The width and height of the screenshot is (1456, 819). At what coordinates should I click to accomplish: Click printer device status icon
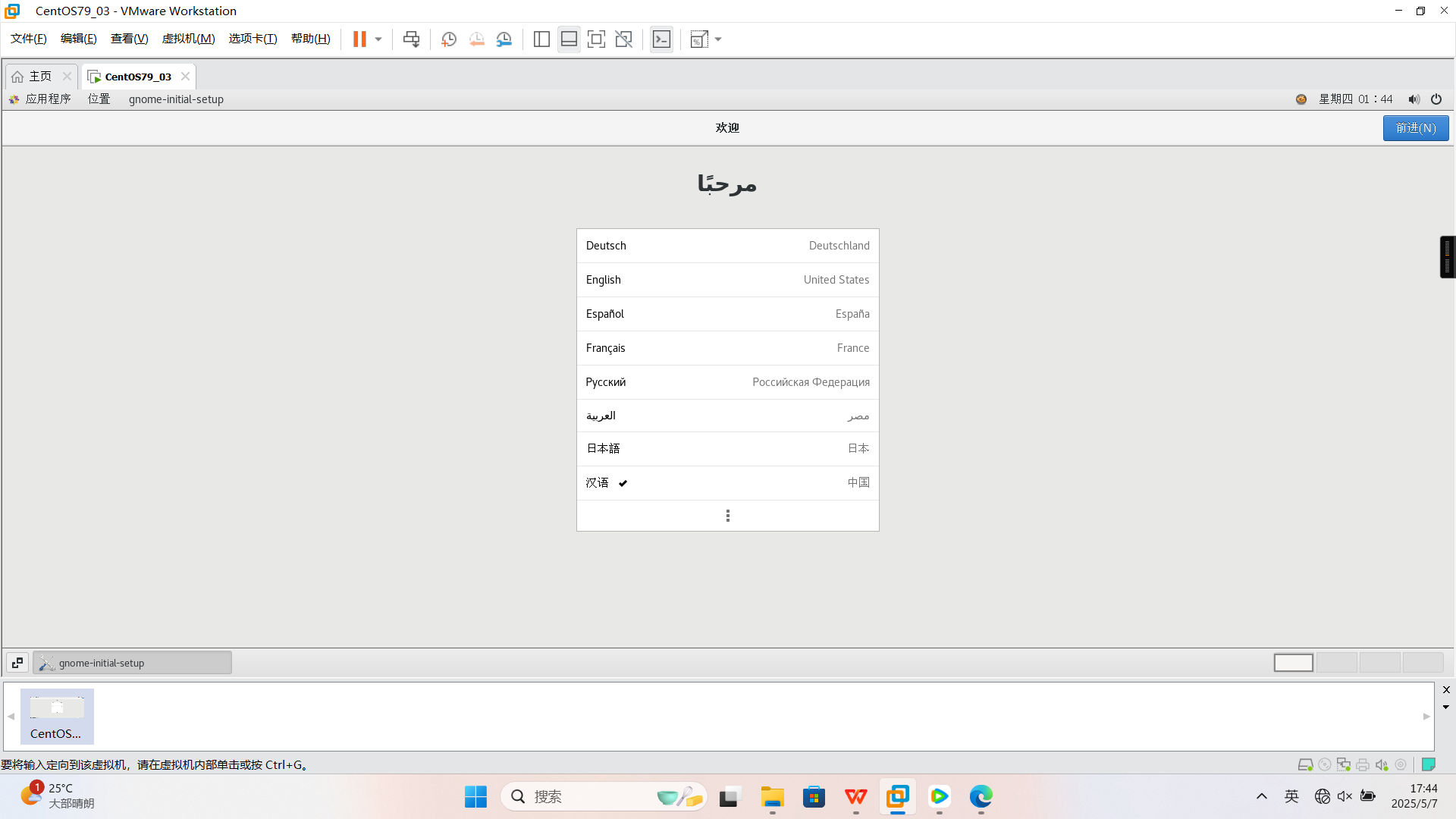(1363, 764)
